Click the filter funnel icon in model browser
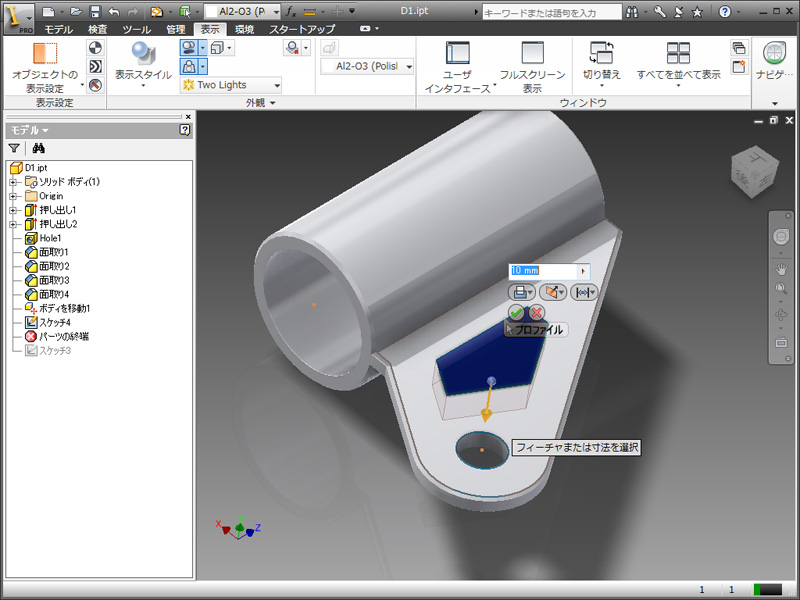 (14, 148)
